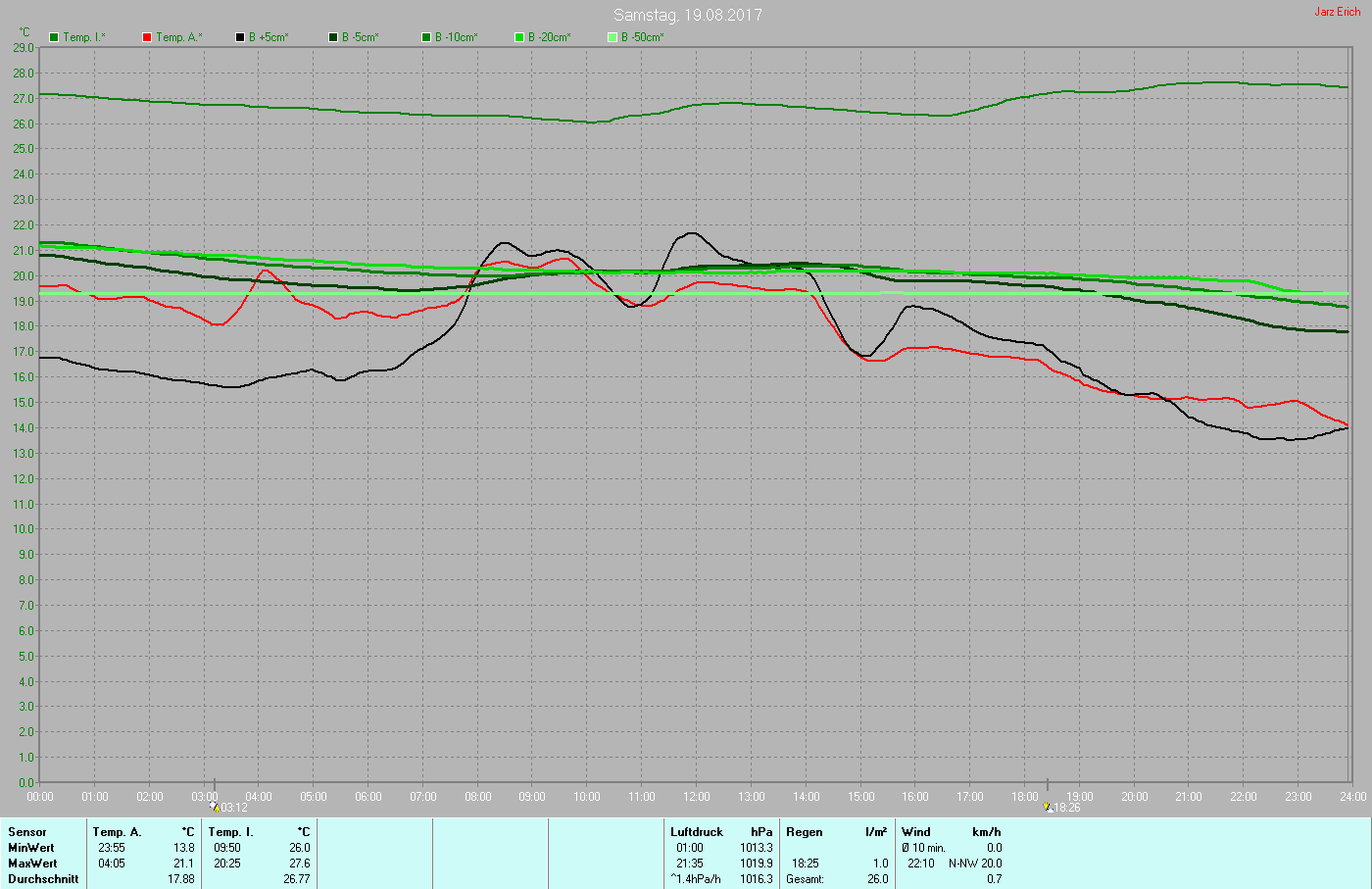Screen dimensions: 1372x889
Task: Click the Luftdruck column header
Action: pos(697,832)
